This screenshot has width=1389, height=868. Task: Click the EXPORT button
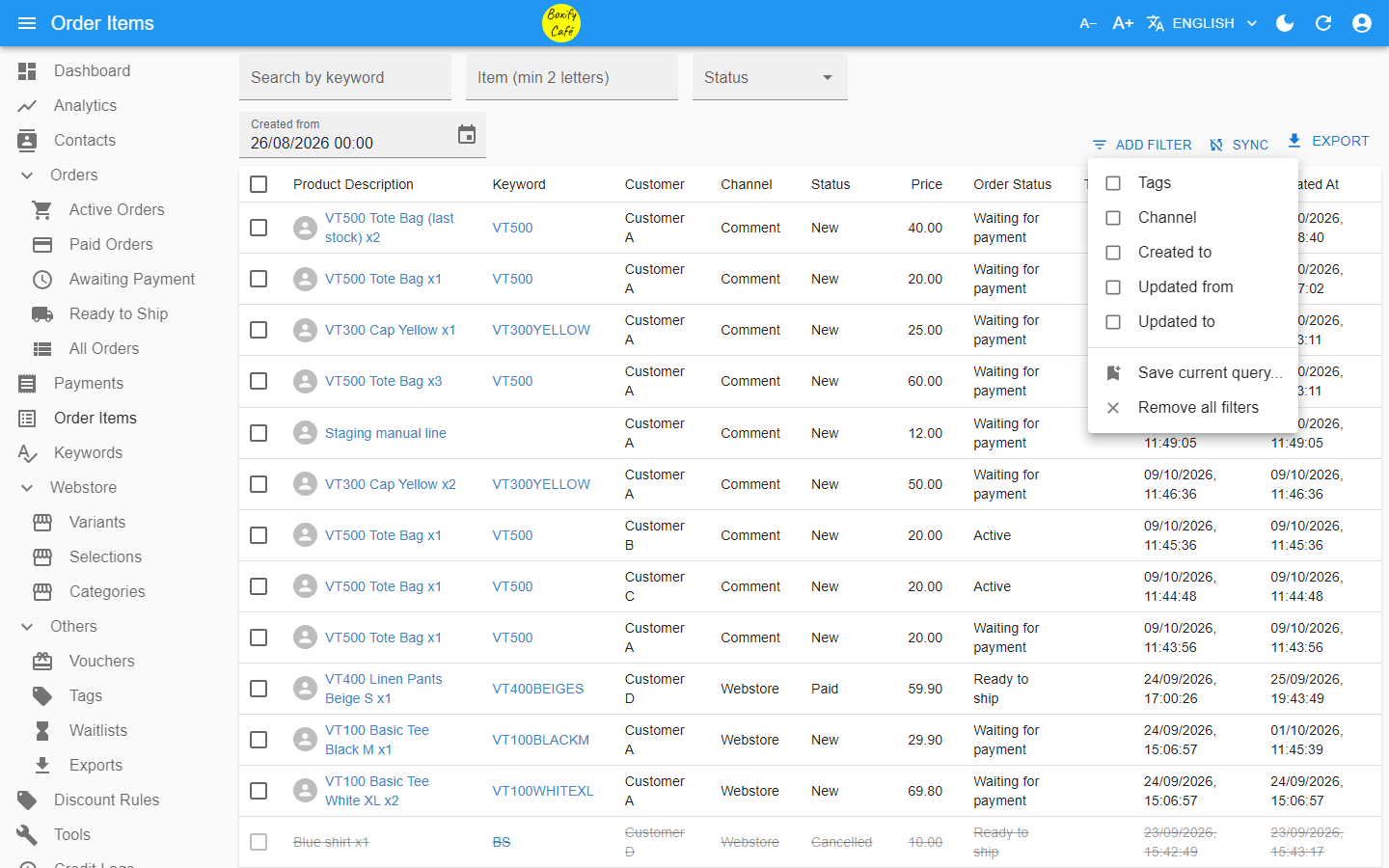(x=1328, y=141)
